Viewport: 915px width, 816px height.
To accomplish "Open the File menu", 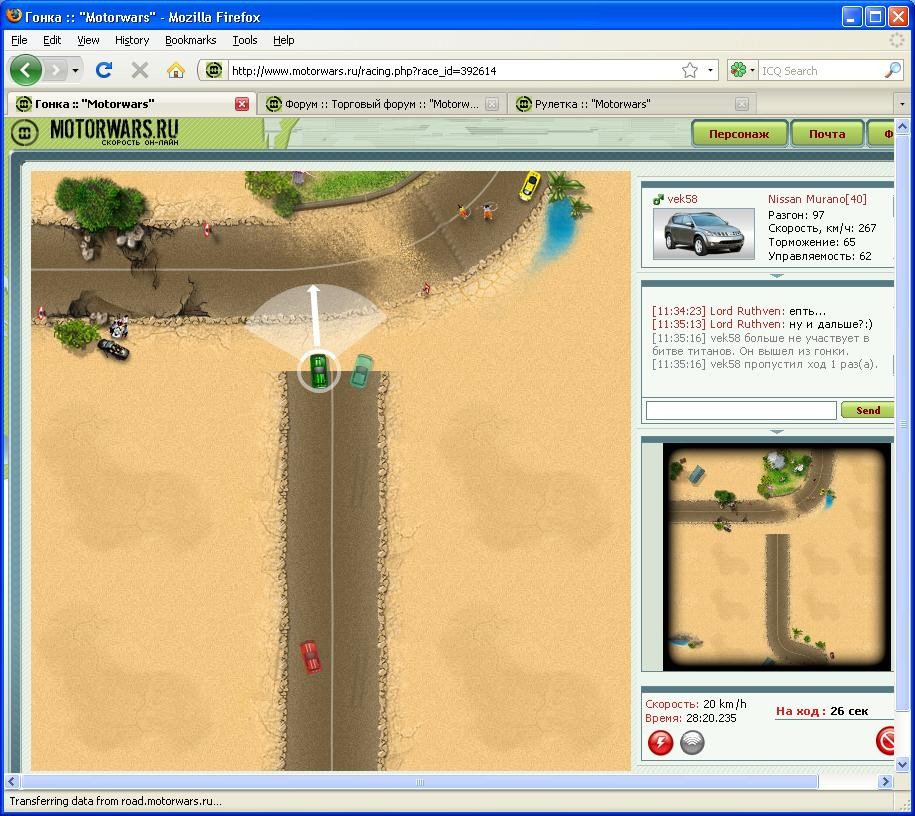I will [19, 40].
